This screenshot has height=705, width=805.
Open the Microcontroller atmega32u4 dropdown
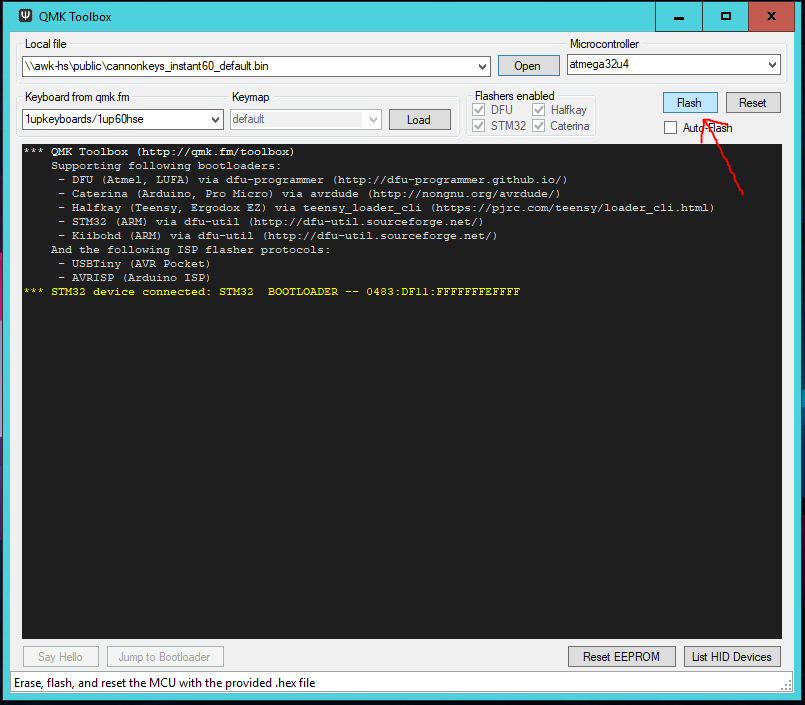coord(772,65)
